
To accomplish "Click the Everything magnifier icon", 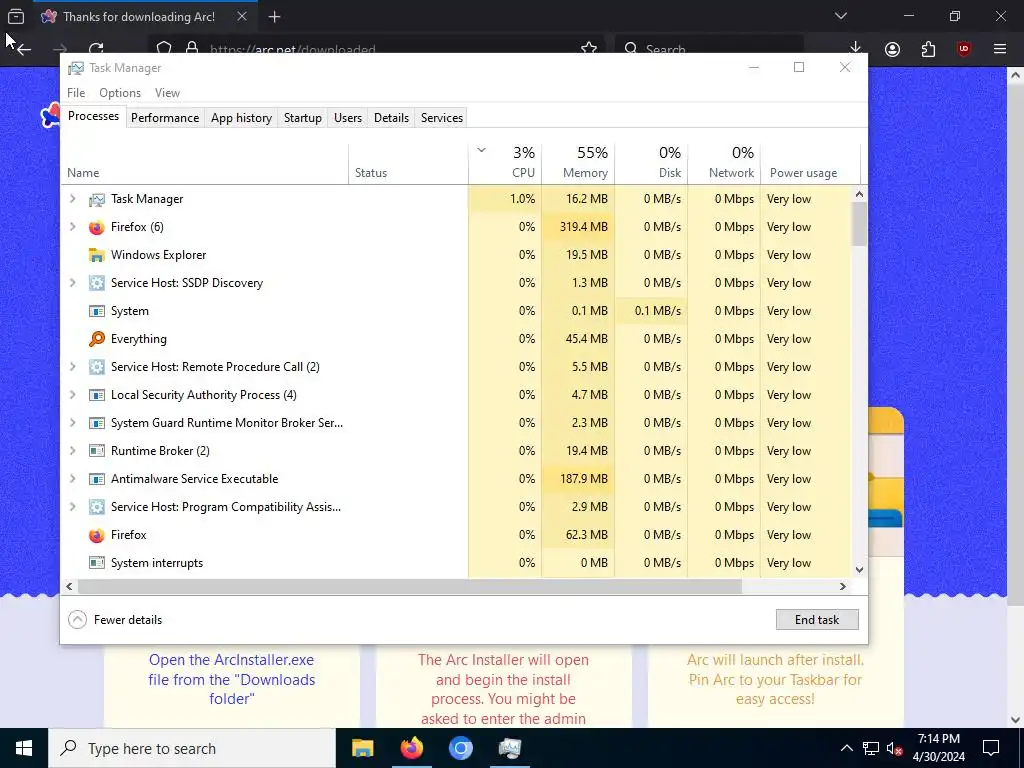I will tap(97, 339).
